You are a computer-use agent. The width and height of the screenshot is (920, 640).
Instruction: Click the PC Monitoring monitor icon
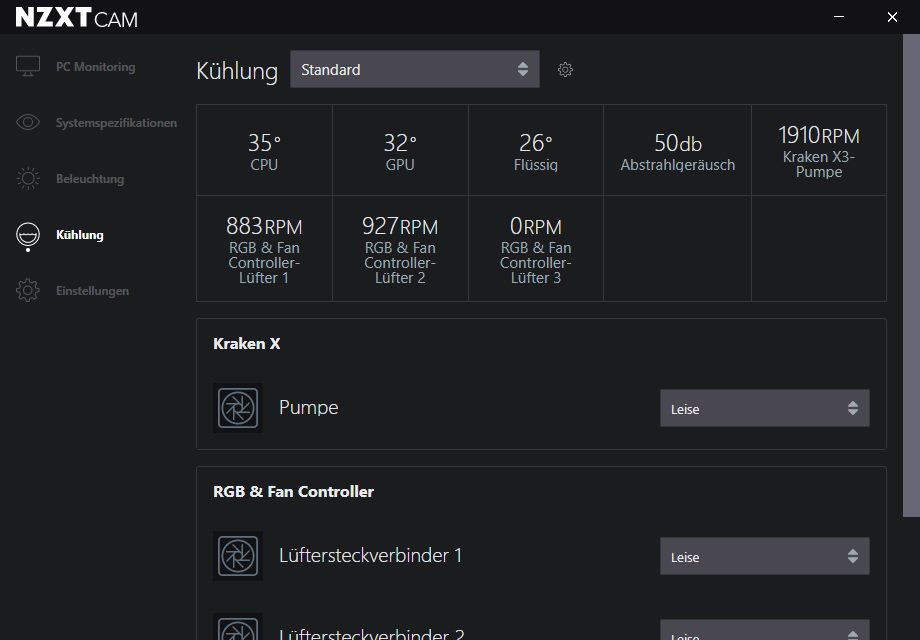pos(28,67)
